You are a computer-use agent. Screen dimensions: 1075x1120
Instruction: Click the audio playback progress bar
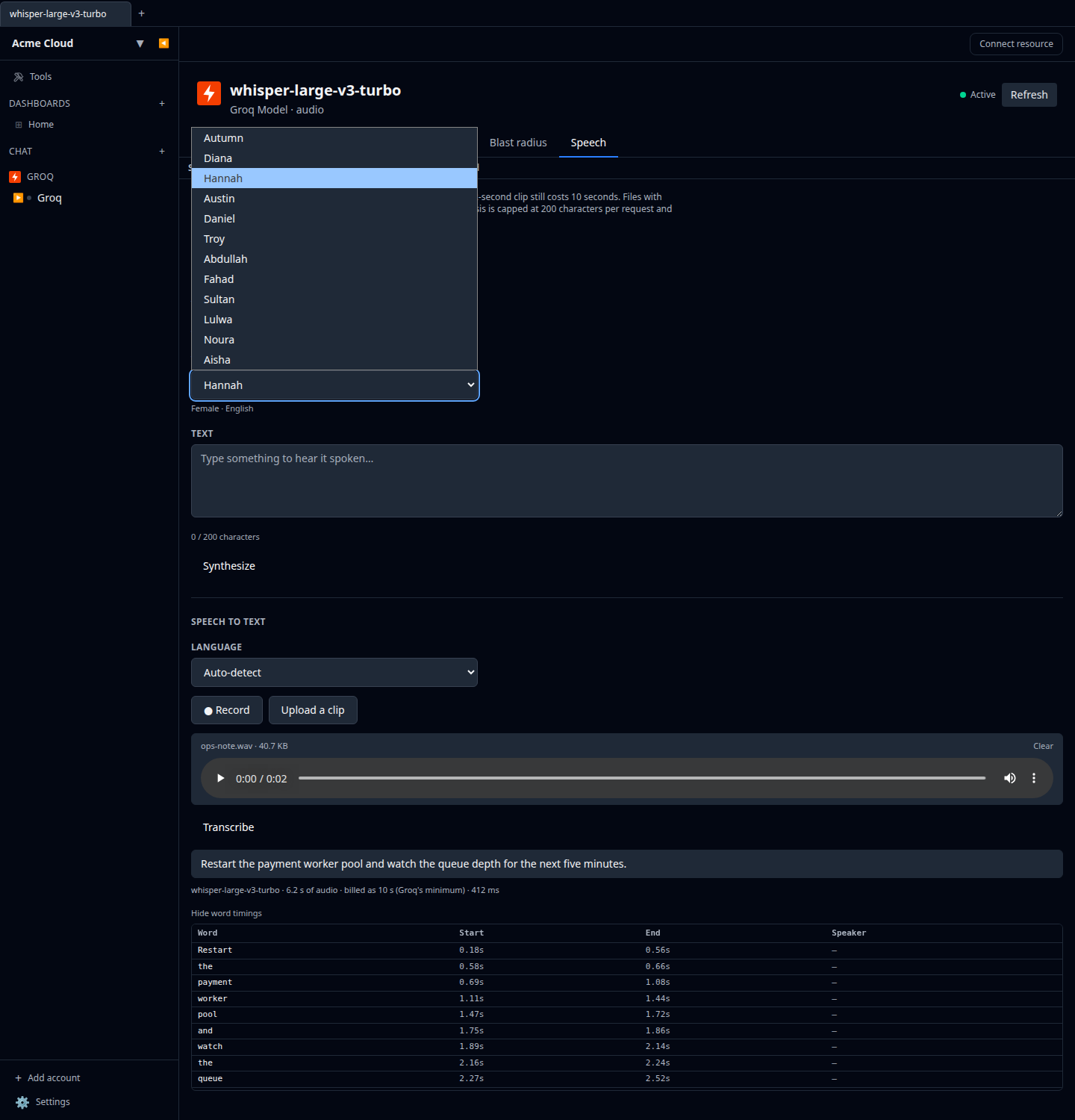click(x=642, y=778)
